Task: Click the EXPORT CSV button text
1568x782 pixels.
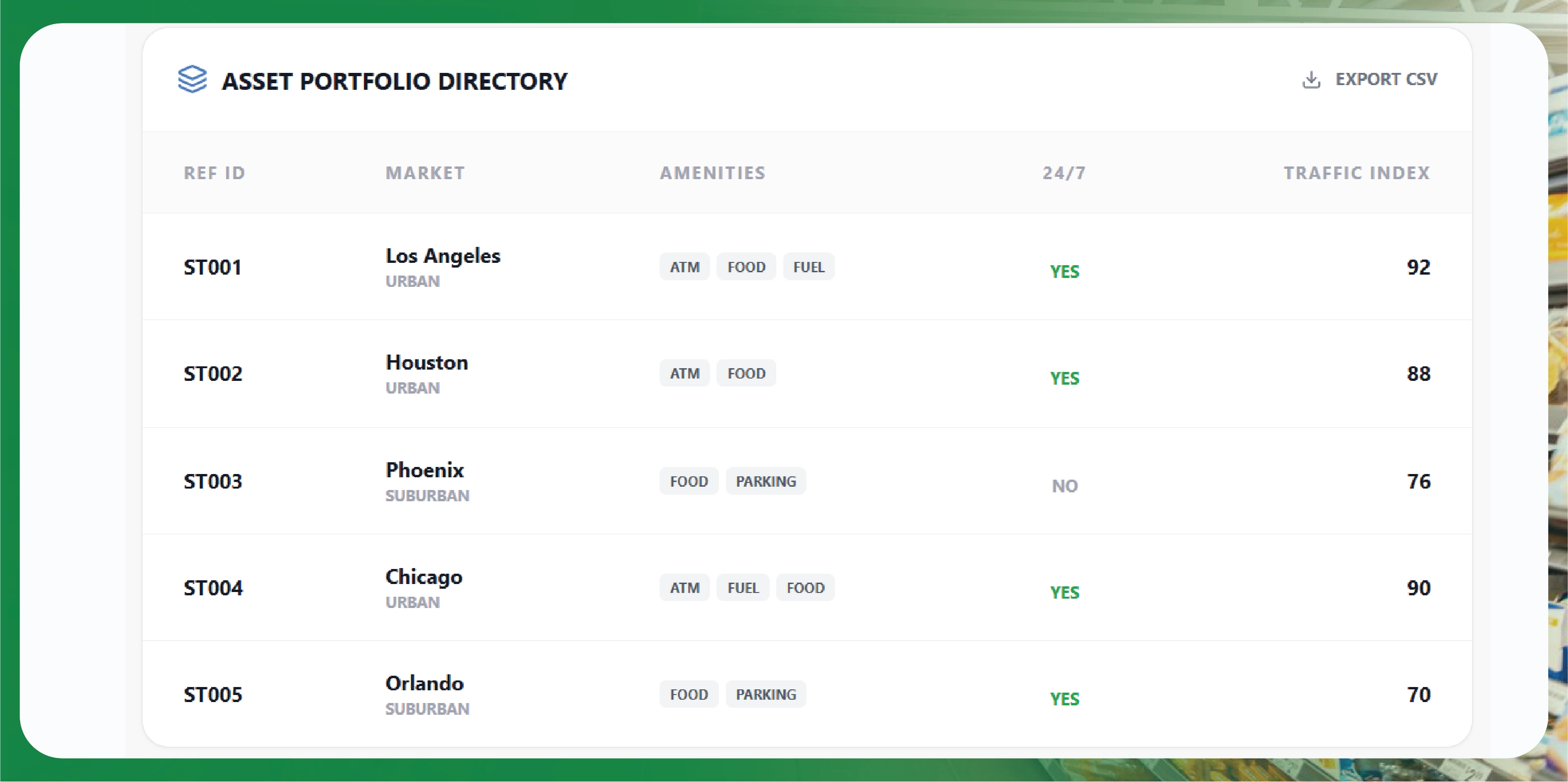Action: [1386, 80]
